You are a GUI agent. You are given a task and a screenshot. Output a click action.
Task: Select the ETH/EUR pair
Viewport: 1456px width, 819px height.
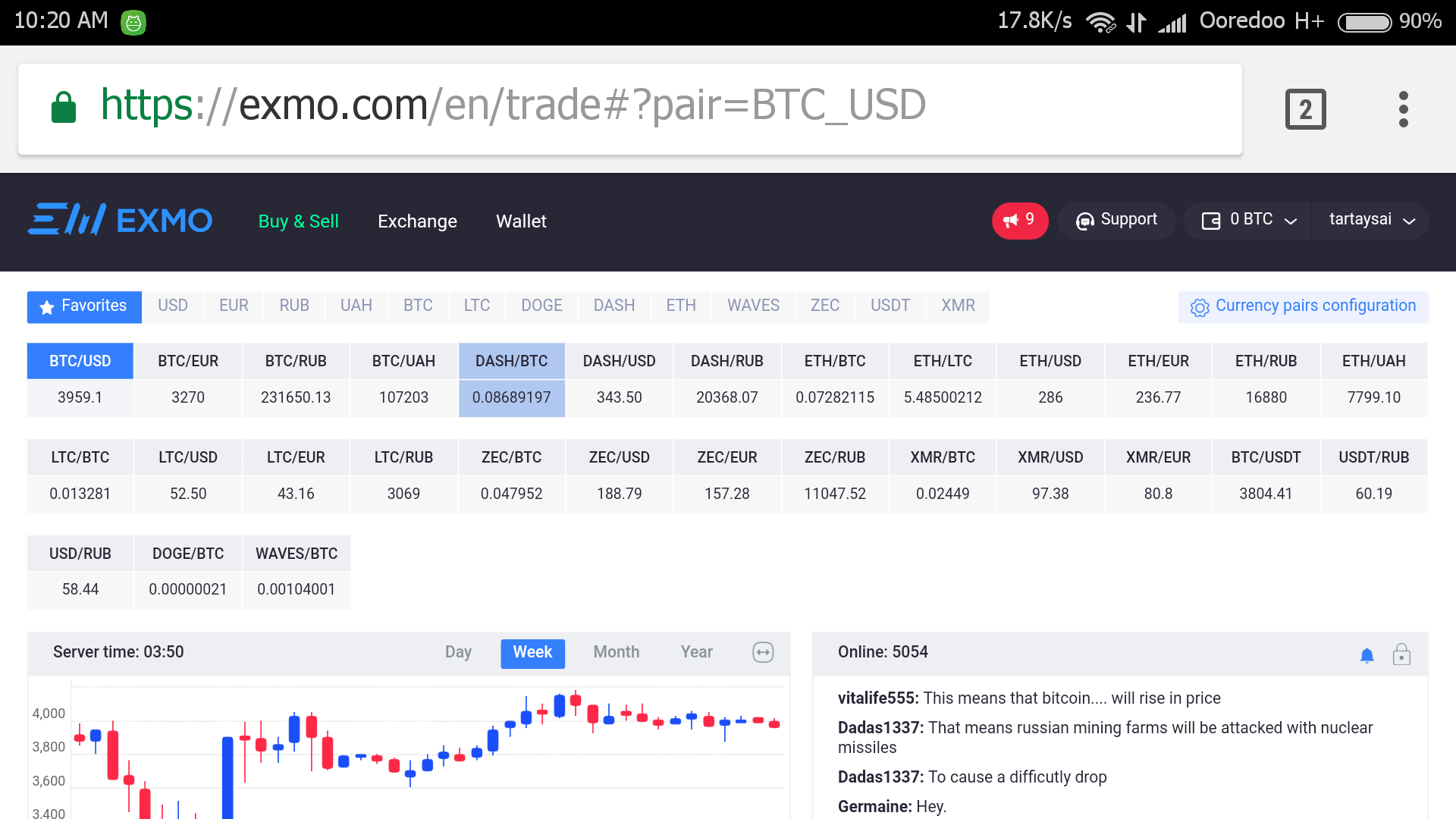[1158, 379]
